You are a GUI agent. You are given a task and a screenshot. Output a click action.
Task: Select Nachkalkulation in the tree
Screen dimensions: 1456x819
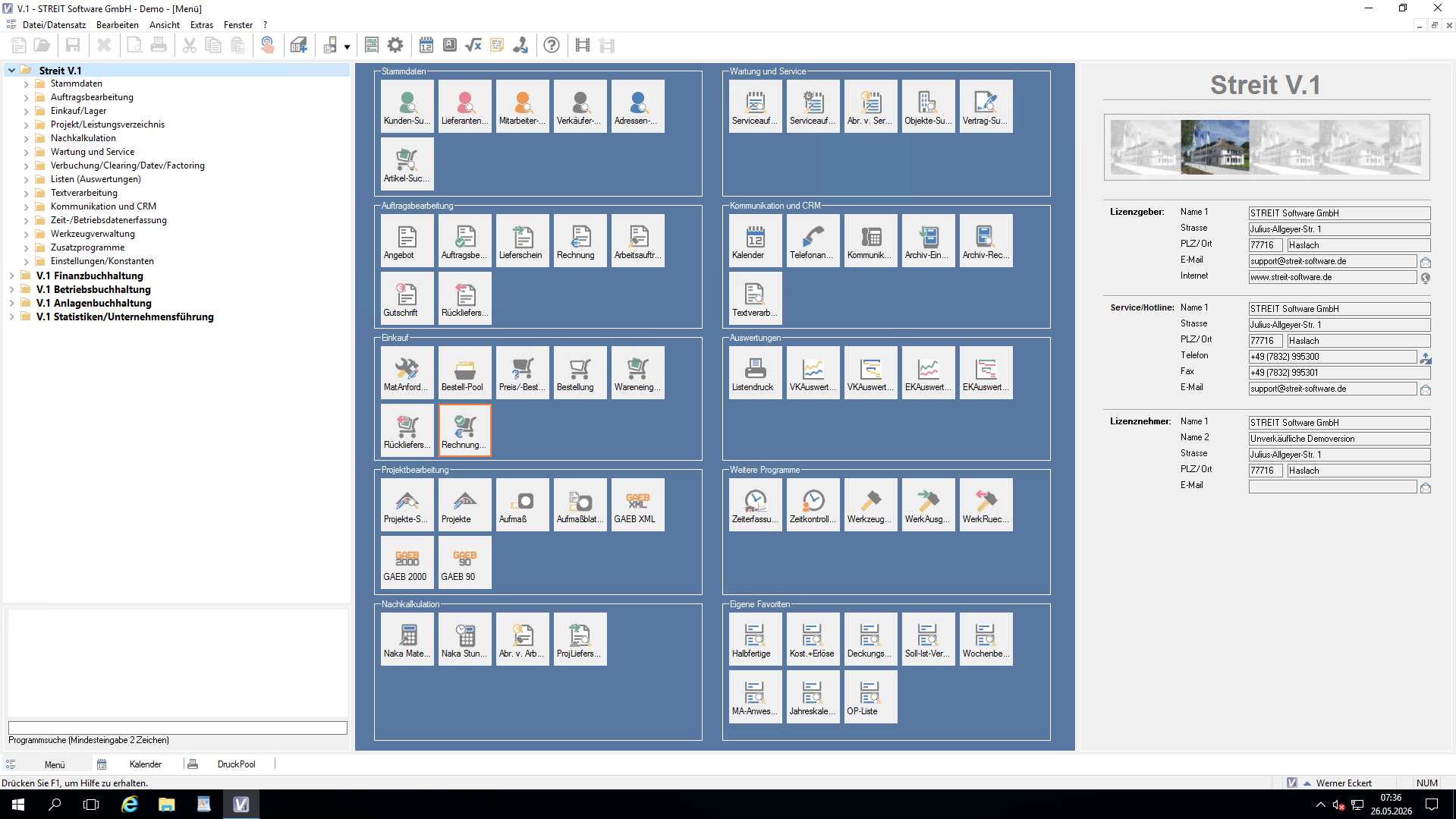(83, 138)
